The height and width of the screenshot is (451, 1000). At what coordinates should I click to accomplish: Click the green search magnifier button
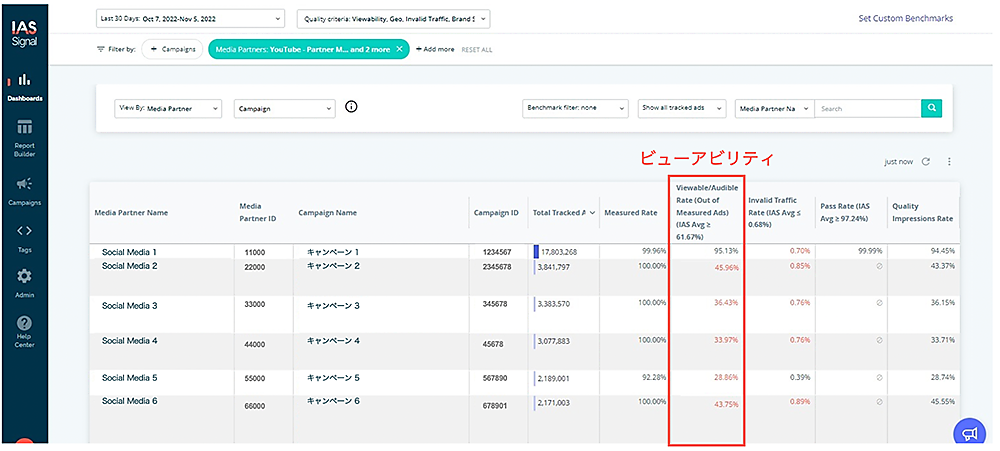click(931, 108)
